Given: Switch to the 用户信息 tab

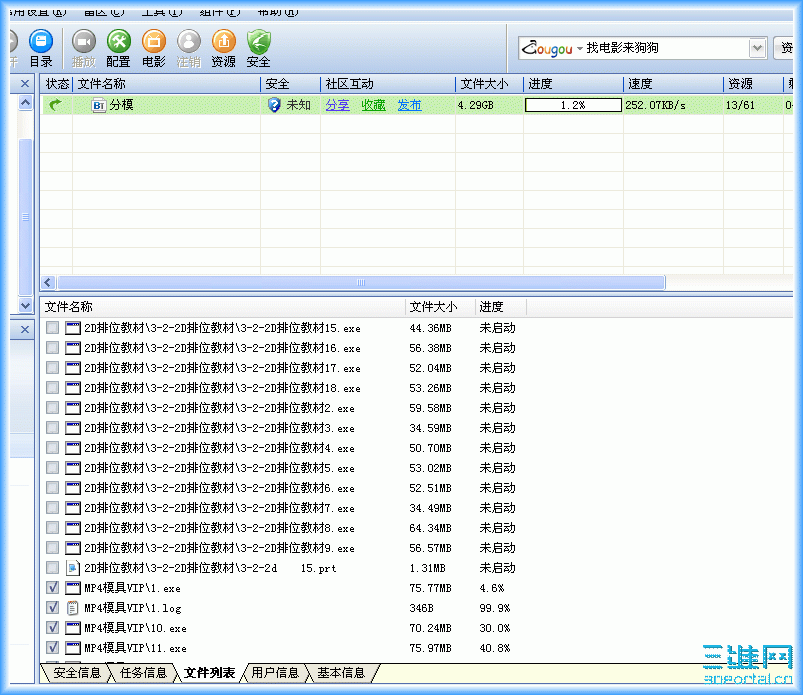Looking at the screenshot, I should [275, 672].
